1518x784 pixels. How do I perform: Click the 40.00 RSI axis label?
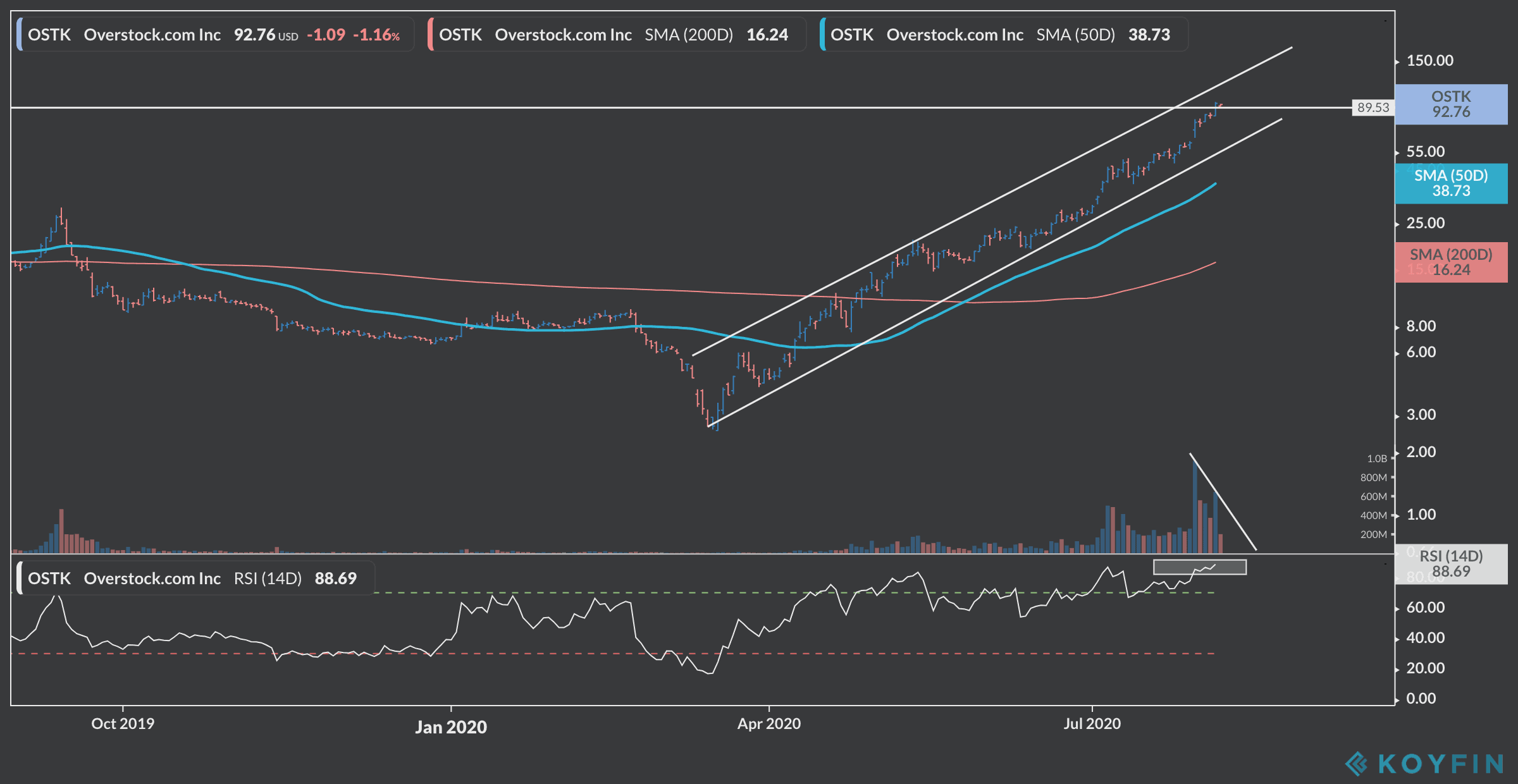point(1425,638)
